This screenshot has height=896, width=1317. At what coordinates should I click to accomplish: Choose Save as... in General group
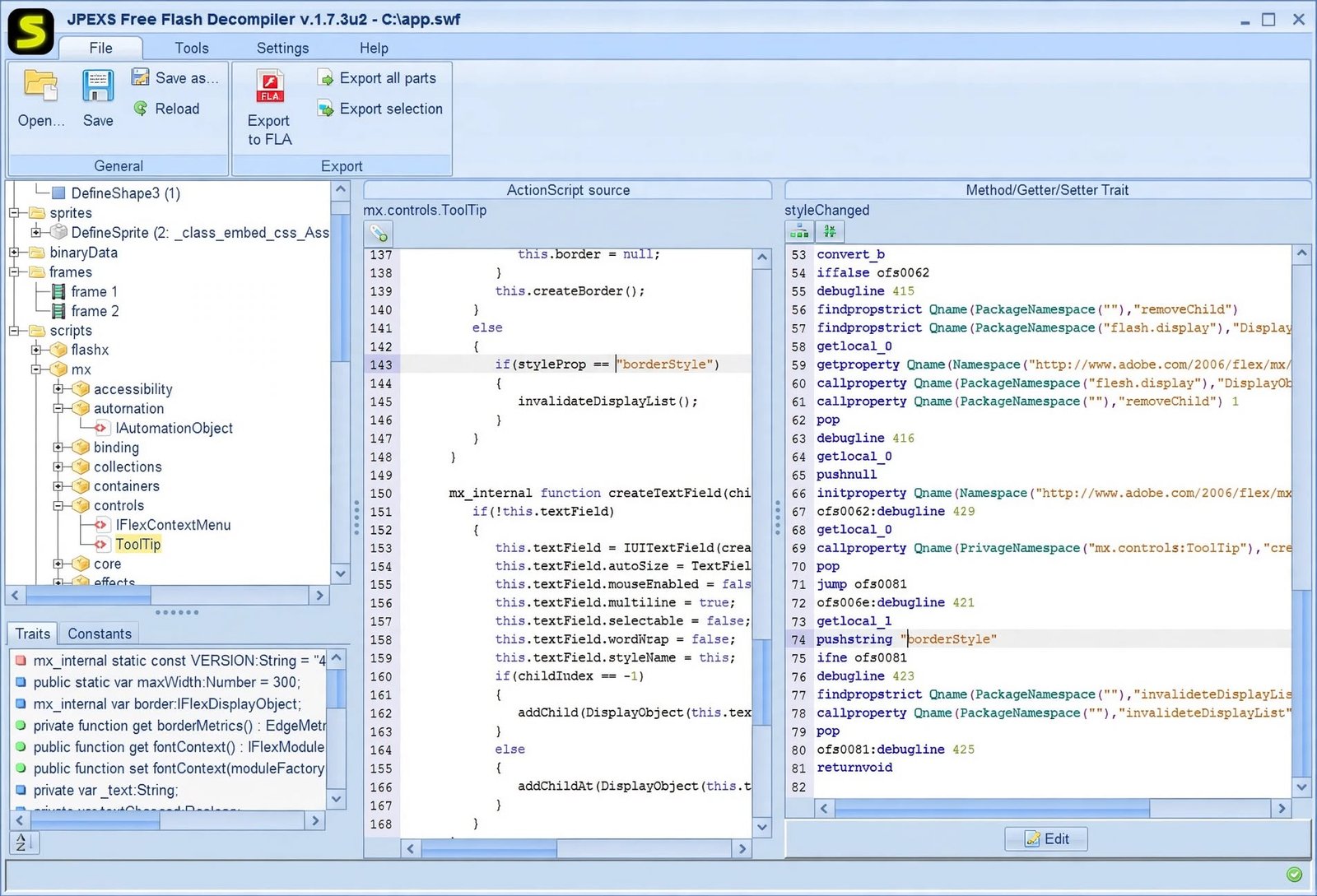(175, 78)
